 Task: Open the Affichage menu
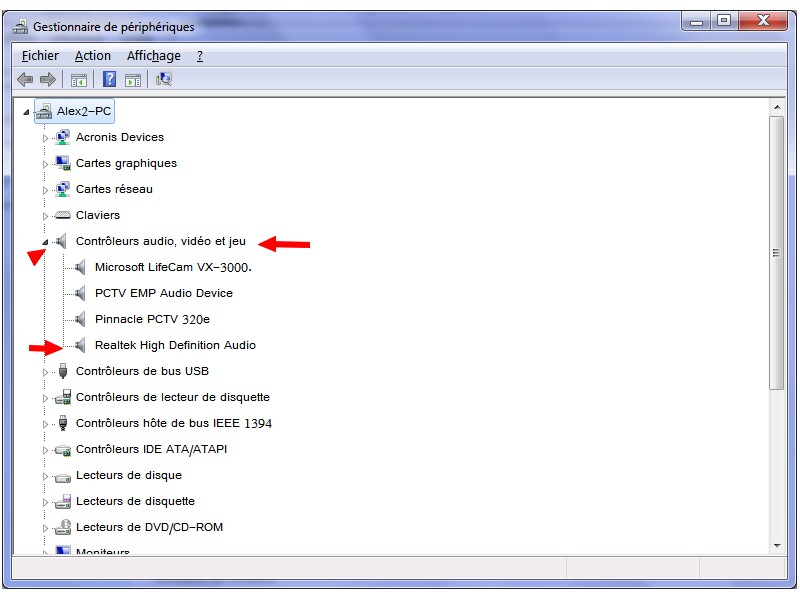[x=153, y=56]
